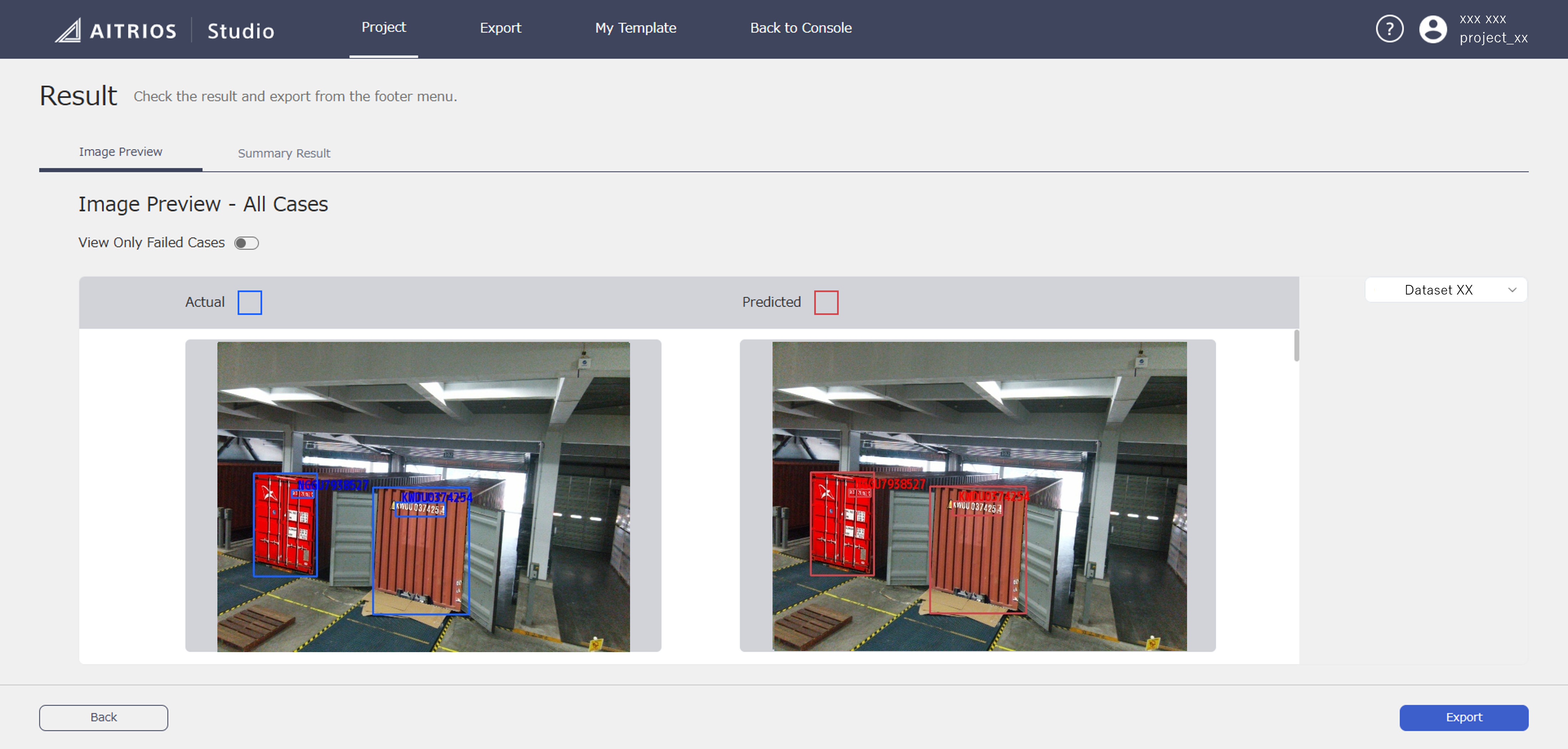The width and height of the screenshot is (1568, 749).
Task: Open the help question mark icon
Action: pos(1390,28)
